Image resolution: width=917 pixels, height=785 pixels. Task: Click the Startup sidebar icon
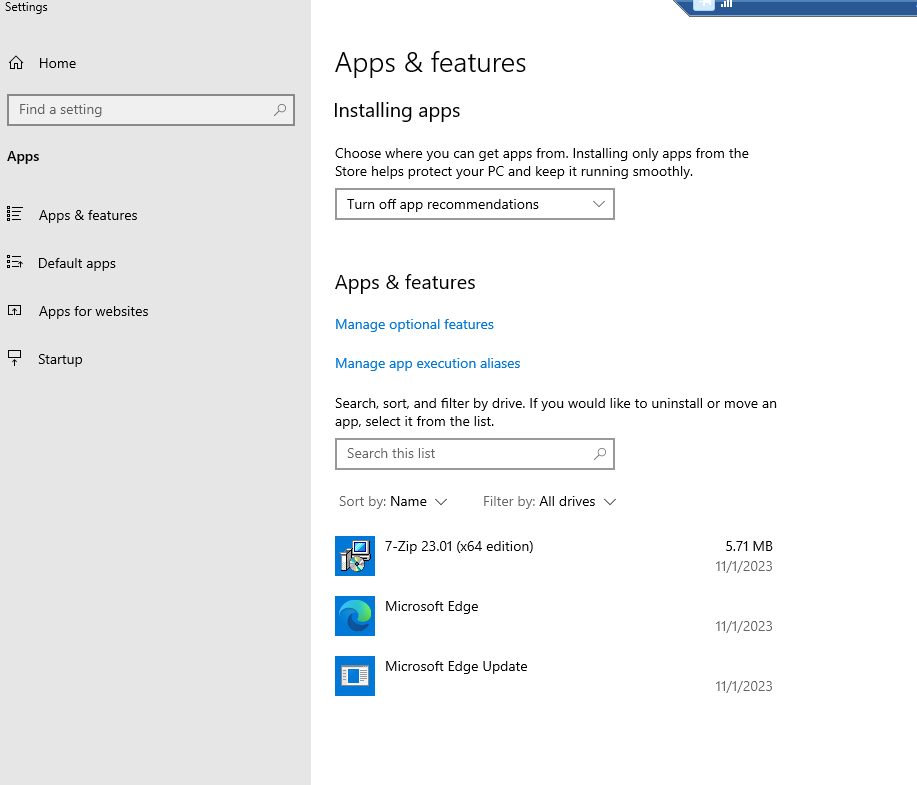(x=15, y=358)
